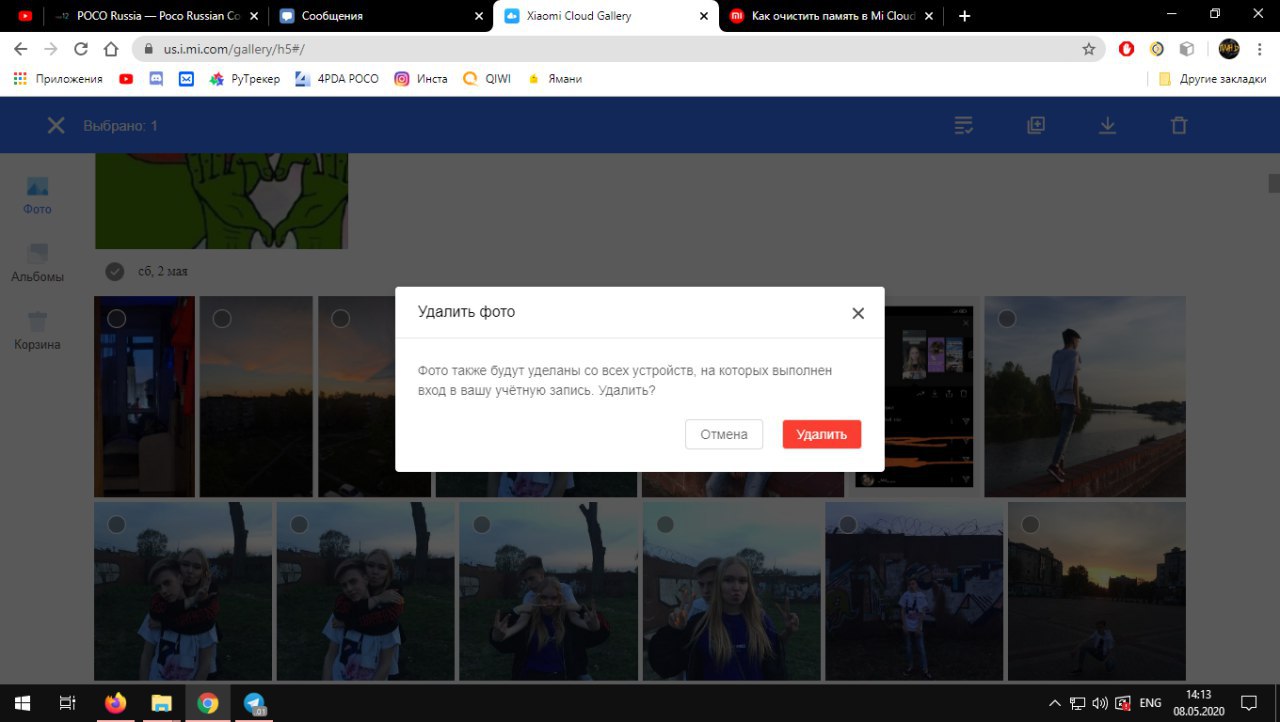1280x722 pixels.
Task: Select the graffiti wall photo circle
Action: (x=848, y=524)
